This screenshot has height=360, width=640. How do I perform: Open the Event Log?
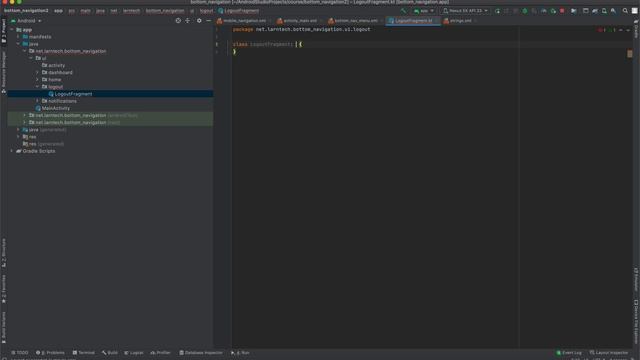pyautogui.click(x=569, y=353)
